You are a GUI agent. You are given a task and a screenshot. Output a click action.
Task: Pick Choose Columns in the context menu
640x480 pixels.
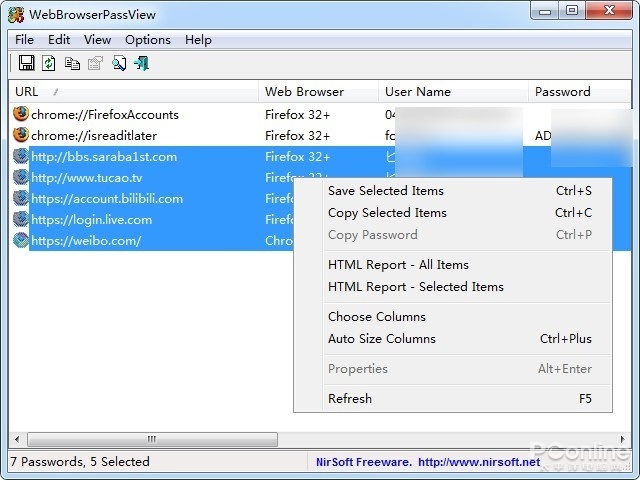376,317
